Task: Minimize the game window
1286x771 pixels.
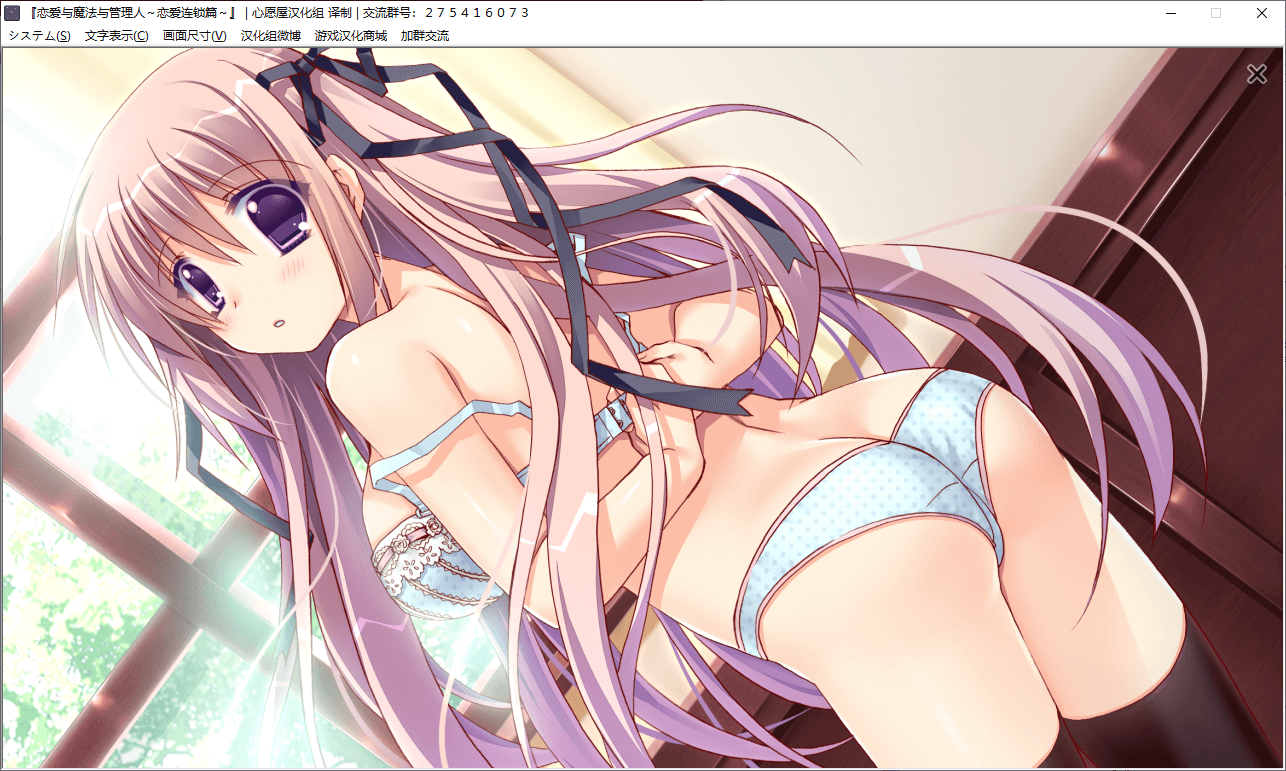Action: click(x=1169, y=13)
